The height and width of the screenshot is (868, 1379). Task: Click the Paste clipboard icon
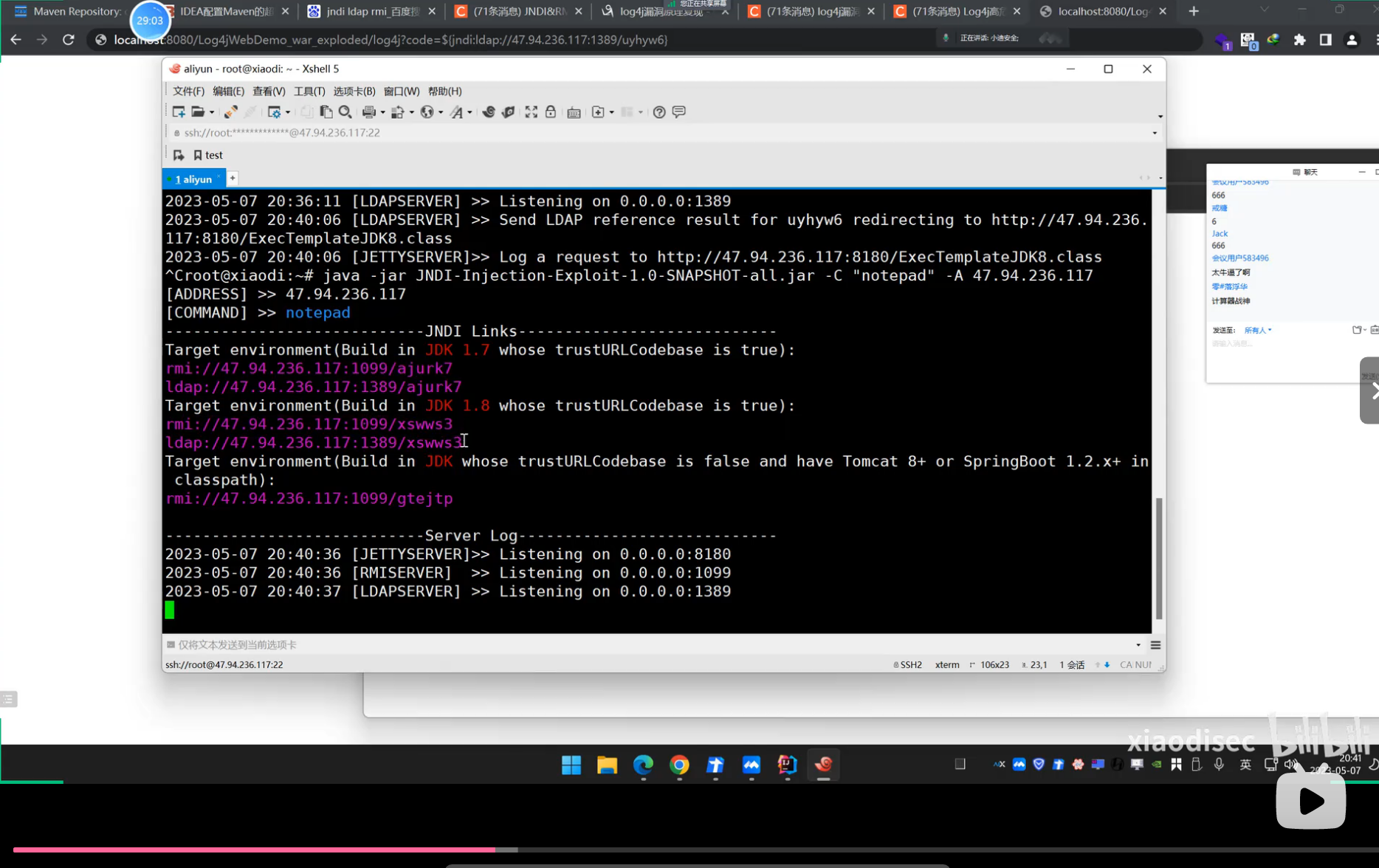pyautogui.click(x=326, y=111)
